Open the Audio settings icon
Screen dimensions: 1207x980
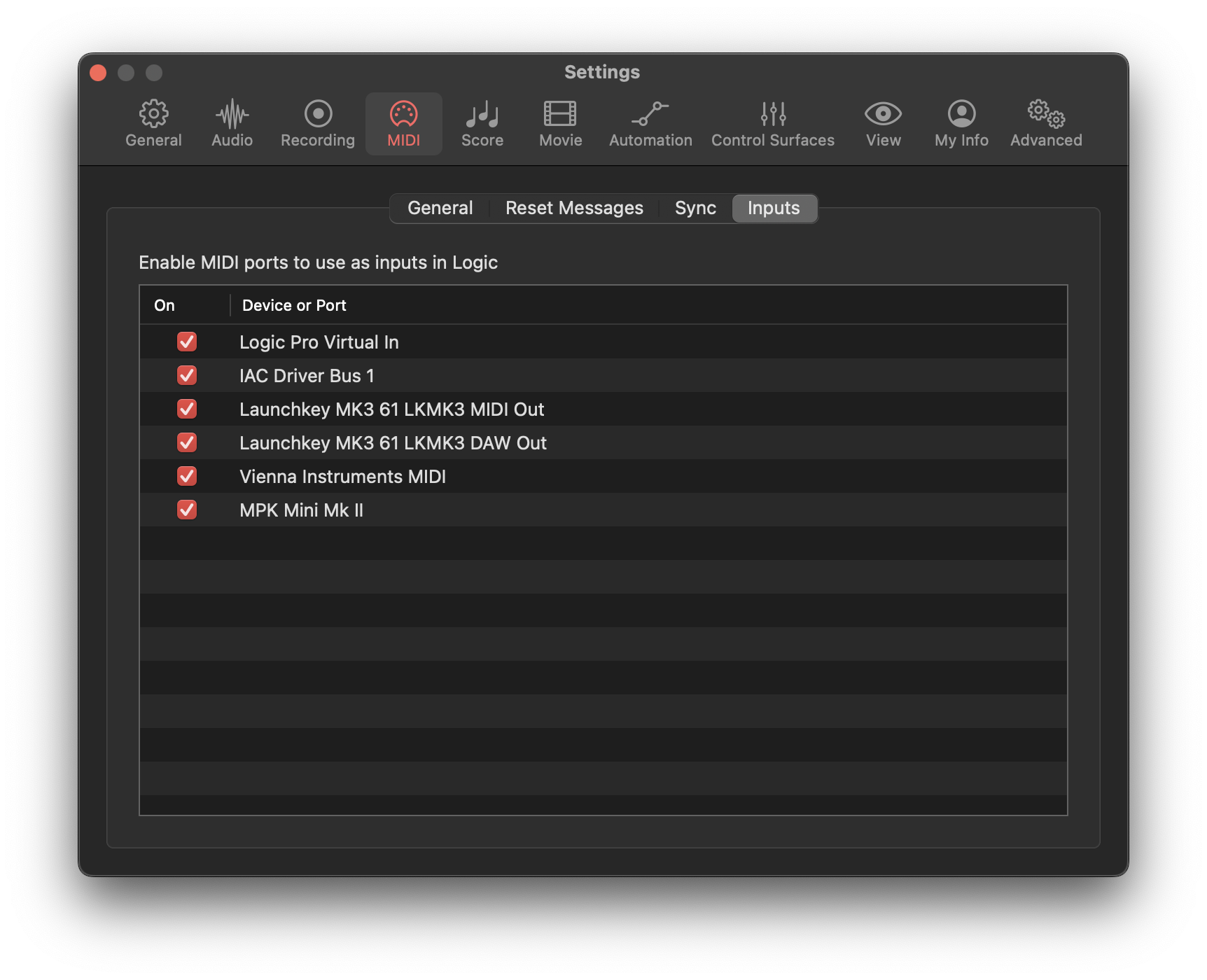pos(231,123)
